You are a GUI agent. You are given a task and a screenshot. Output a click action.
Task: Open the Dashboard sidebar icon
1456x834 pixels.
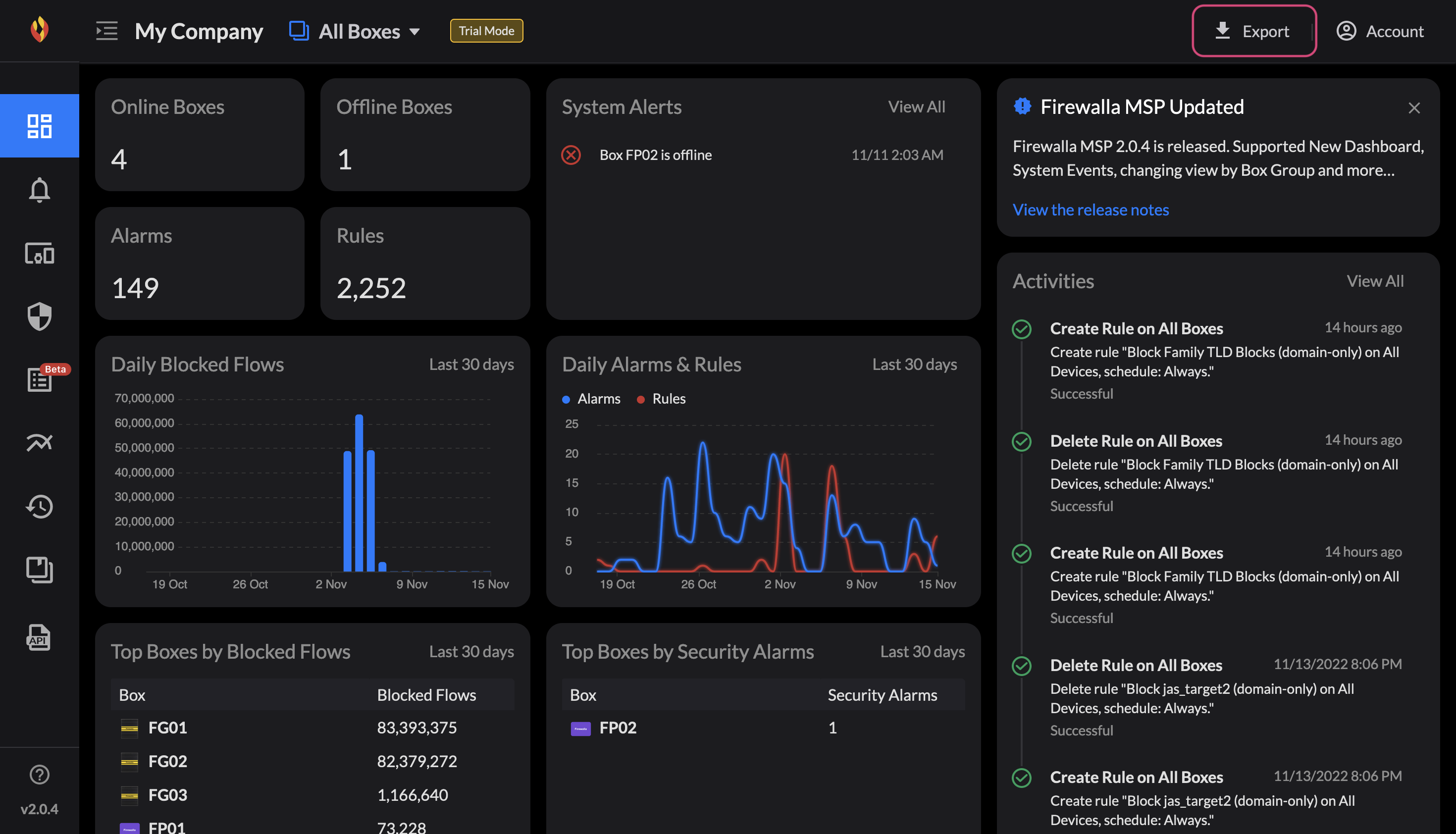(40, 126)
